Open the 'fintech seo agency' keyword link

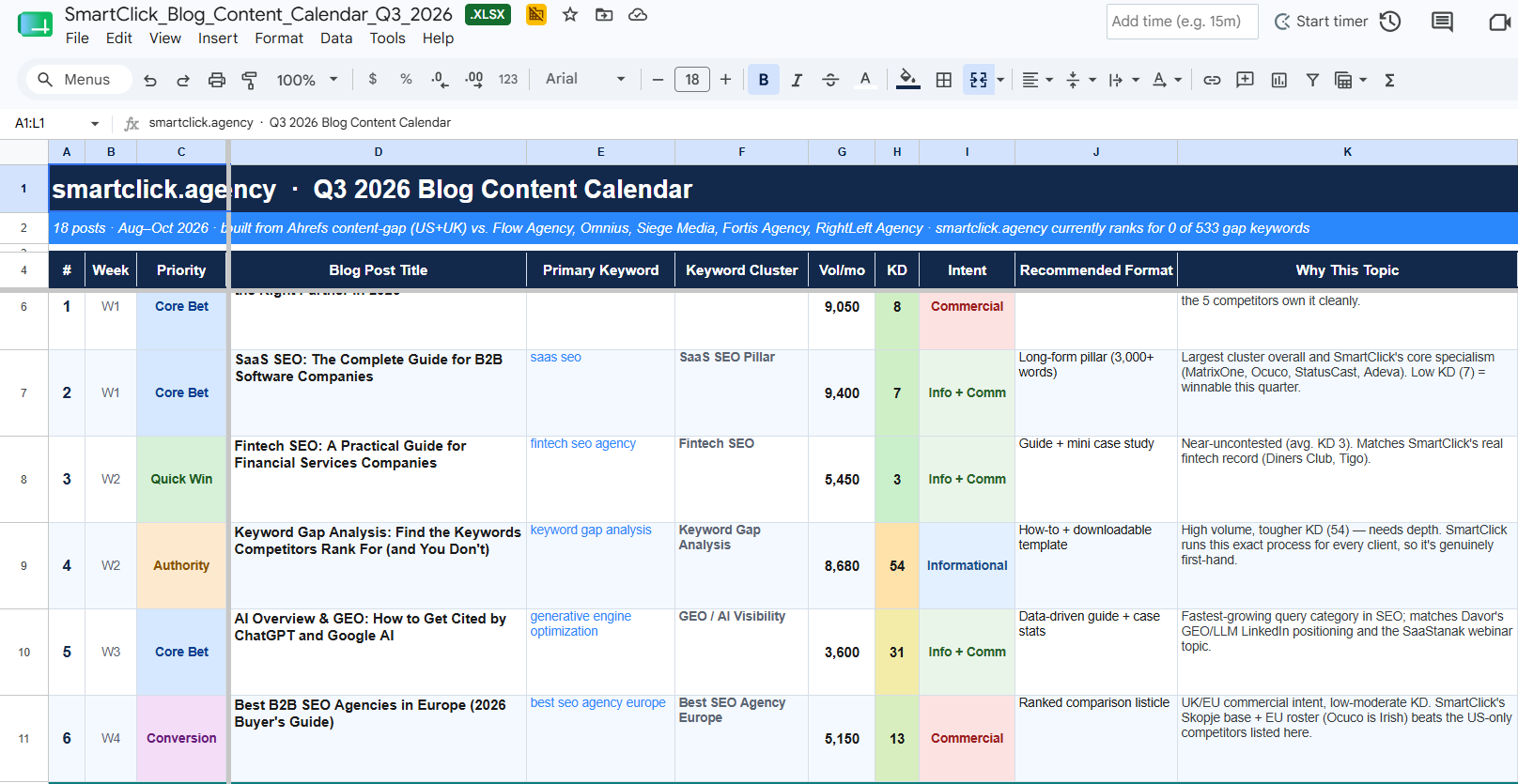[x=583, y=443]
